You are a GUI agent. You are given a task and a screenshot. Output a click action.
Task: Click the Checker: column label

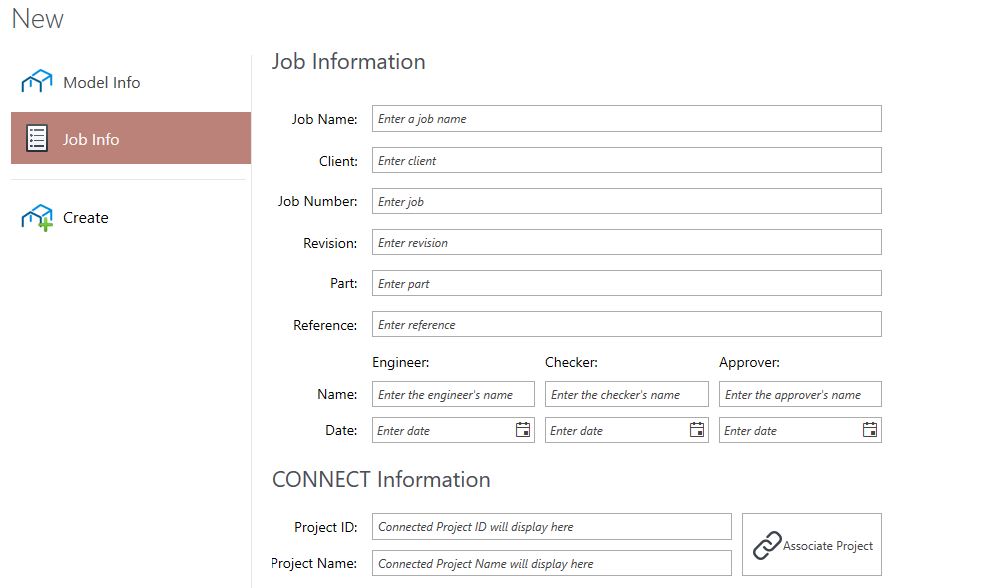[571, 362]
